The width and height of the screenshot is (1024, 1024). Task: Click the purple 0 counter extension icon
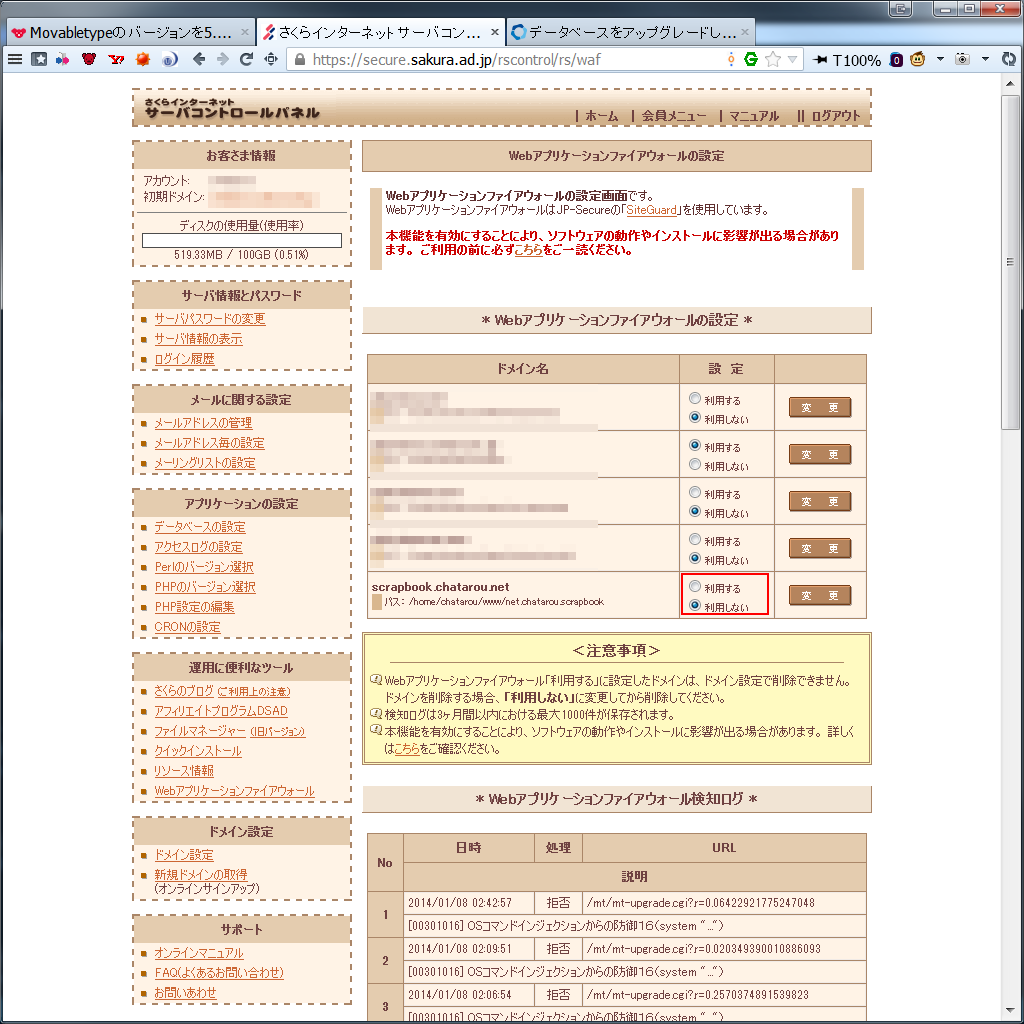point(897,60)
